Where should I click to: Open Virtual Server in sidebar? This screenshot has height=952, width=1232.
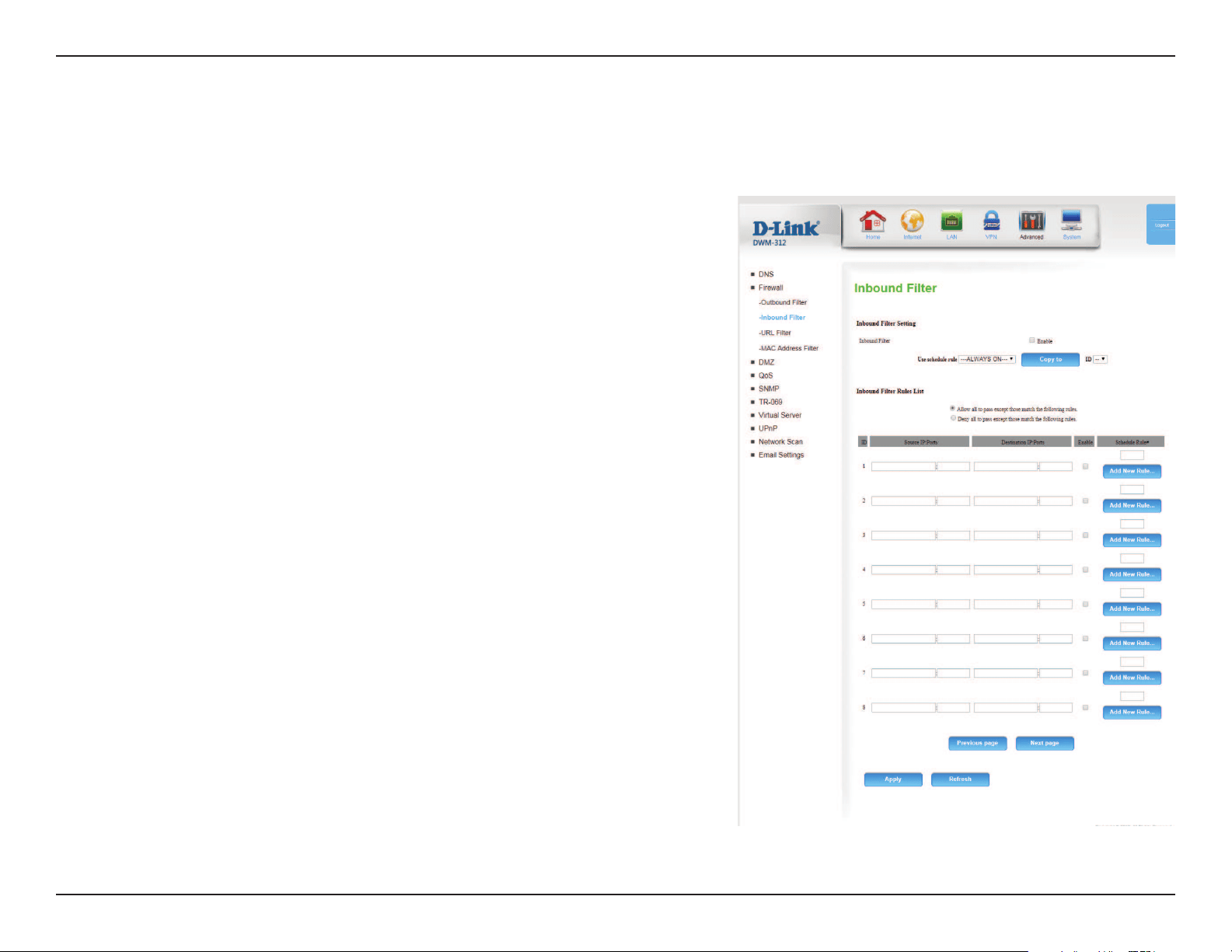(780, 415)
